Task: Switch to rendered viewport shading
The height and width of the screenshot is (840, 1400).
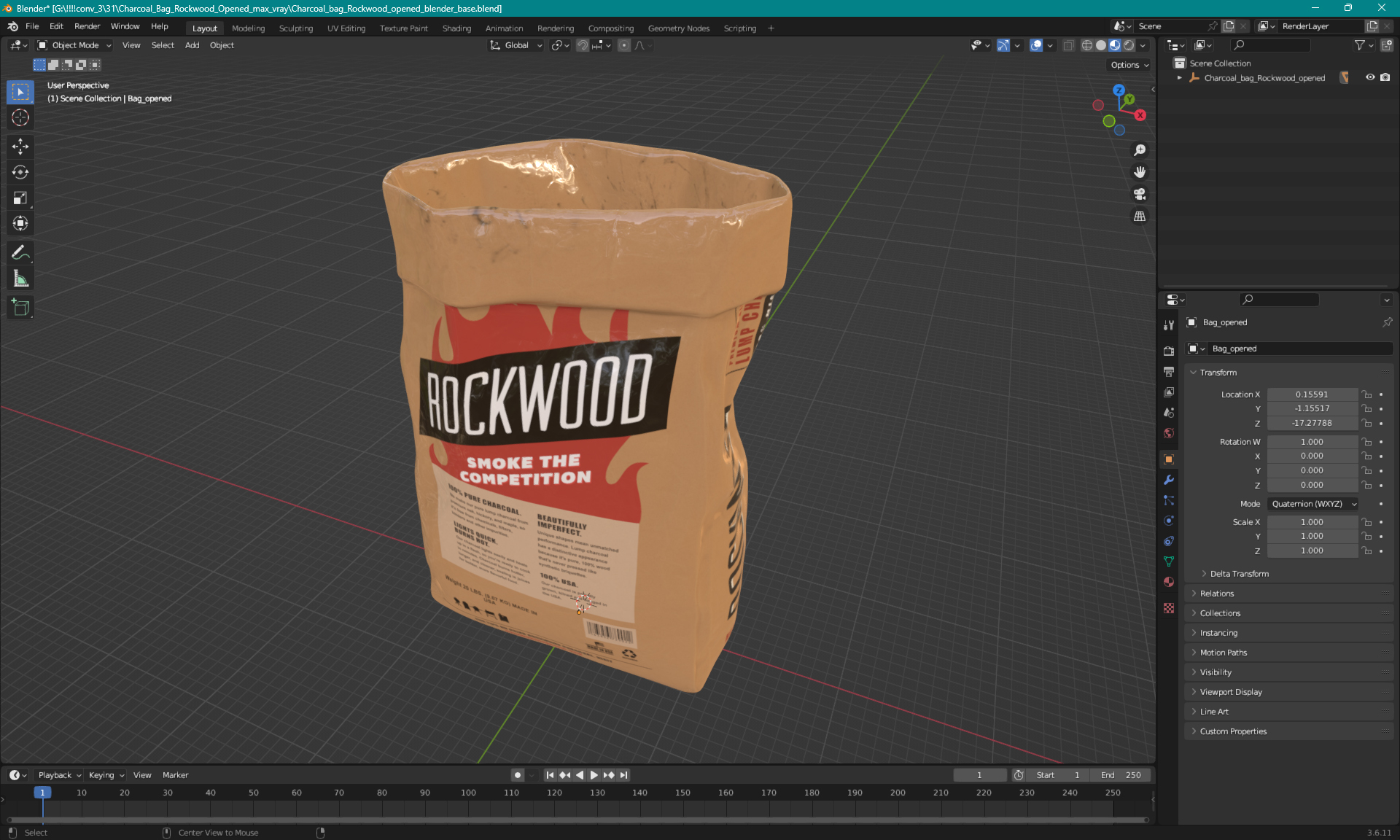Action: pyautogui.click(x=1129, y=45)
